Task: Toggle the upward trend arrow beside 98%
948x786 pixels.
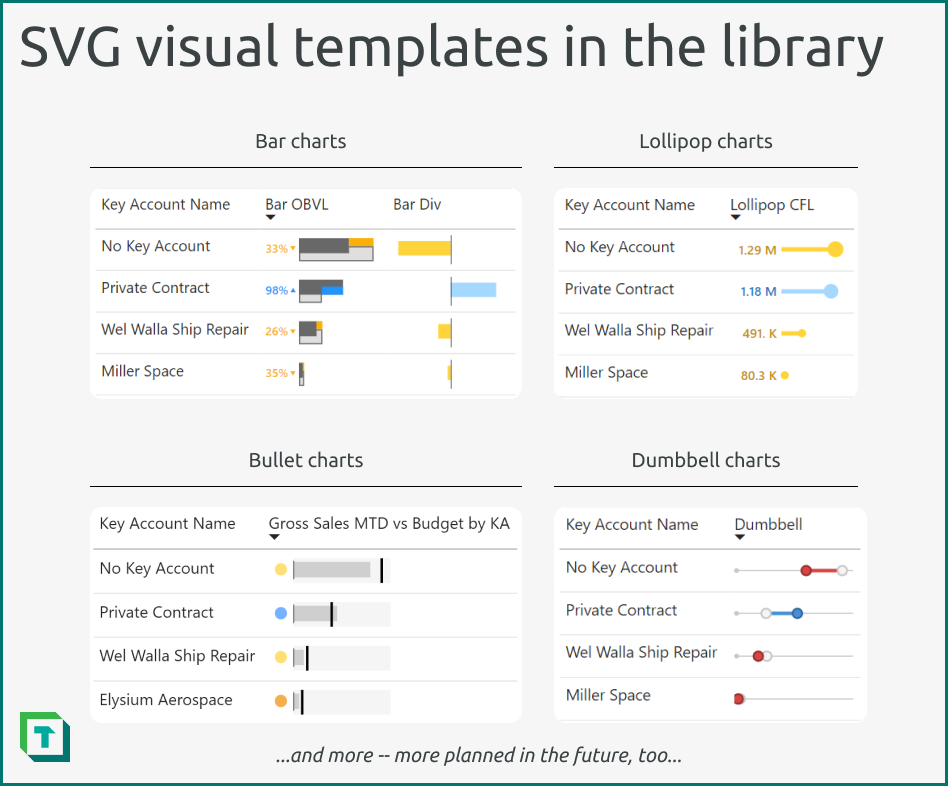Action: [x=292, y=289]
